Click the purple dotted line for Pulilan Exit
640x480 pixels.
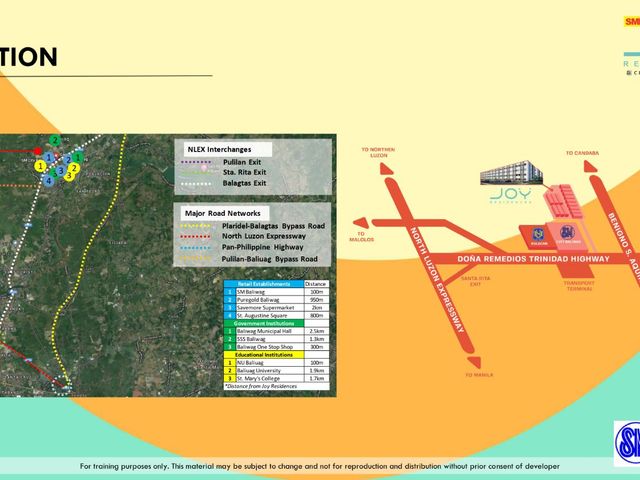(x=196, y=162)
